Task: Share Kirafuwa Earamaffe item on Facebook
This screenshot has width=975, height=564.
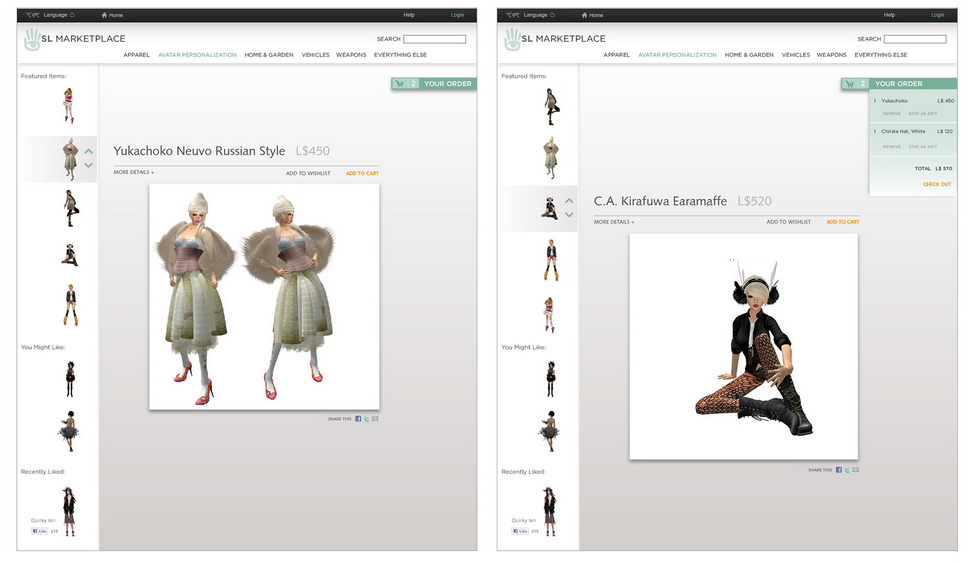Action: click(x=839, y=470)
